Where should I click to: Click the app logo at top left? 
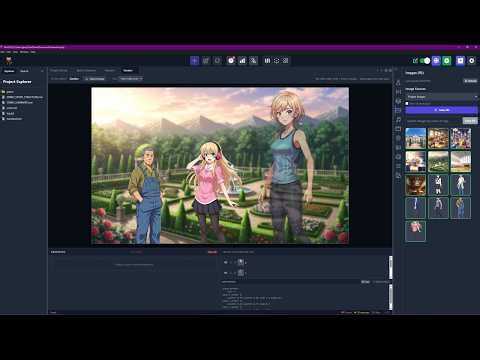click(9, 61)
